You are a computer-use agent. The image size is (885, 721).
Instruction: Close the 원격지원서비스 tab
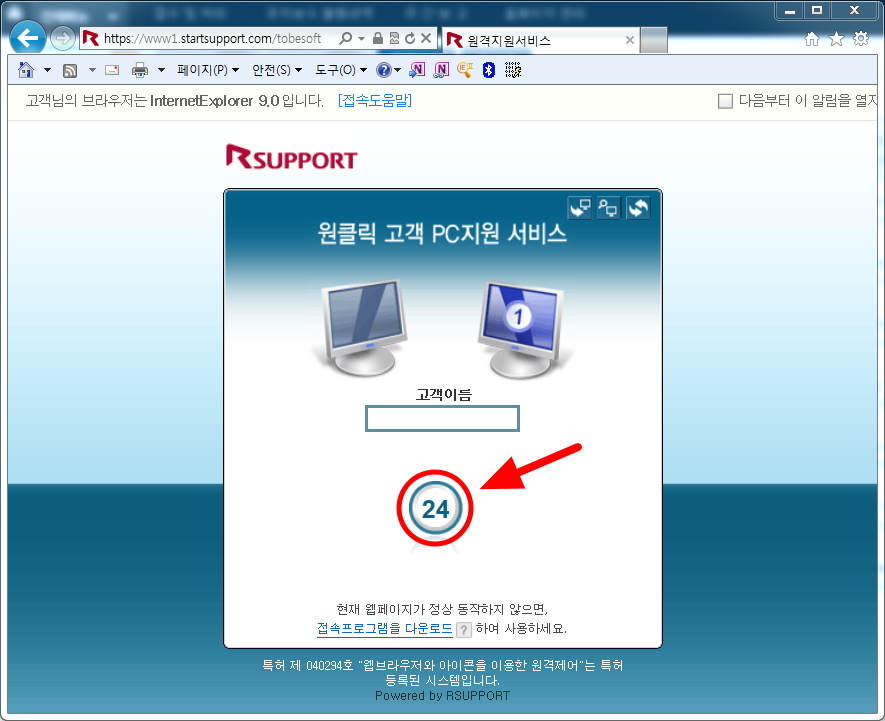point(630,40)
